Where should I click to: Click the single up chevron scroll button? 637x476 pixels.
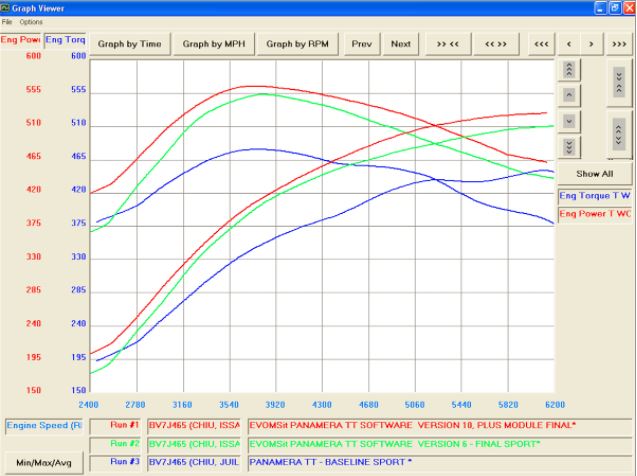tap(569, 94)
